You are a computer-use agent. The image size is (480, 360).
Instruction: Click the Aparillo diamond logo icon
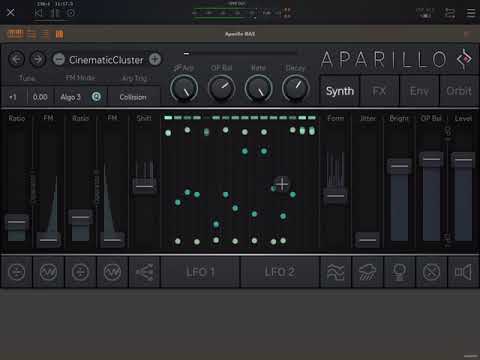click(x=465, y=59)
